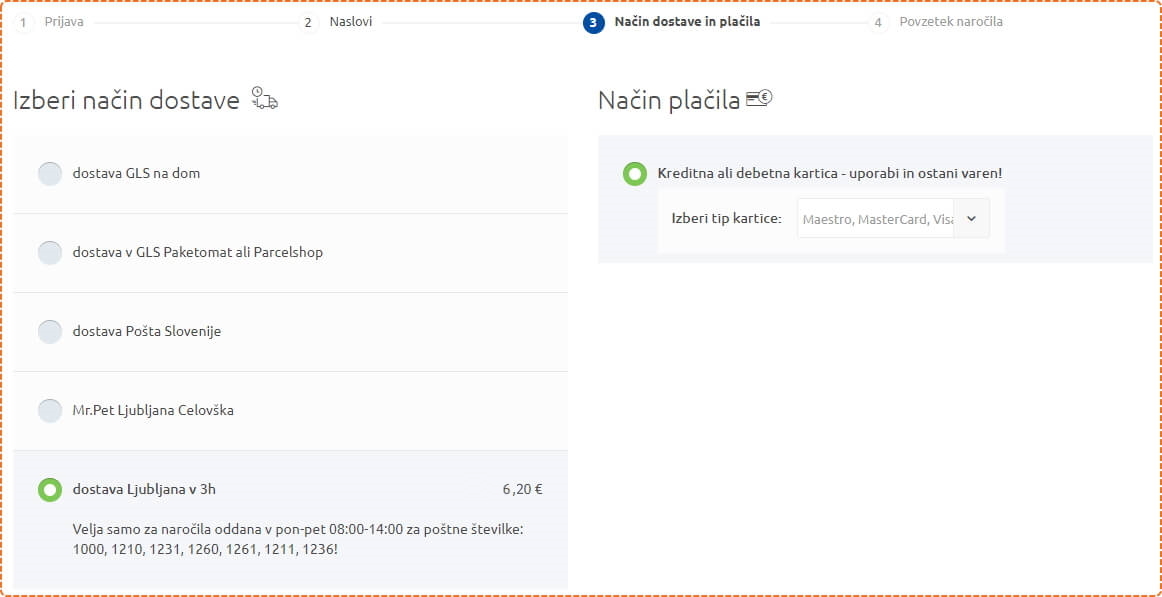Go to the Naslovi step tab
Viewport: 1162px width, 597px height.
[351, 22]
